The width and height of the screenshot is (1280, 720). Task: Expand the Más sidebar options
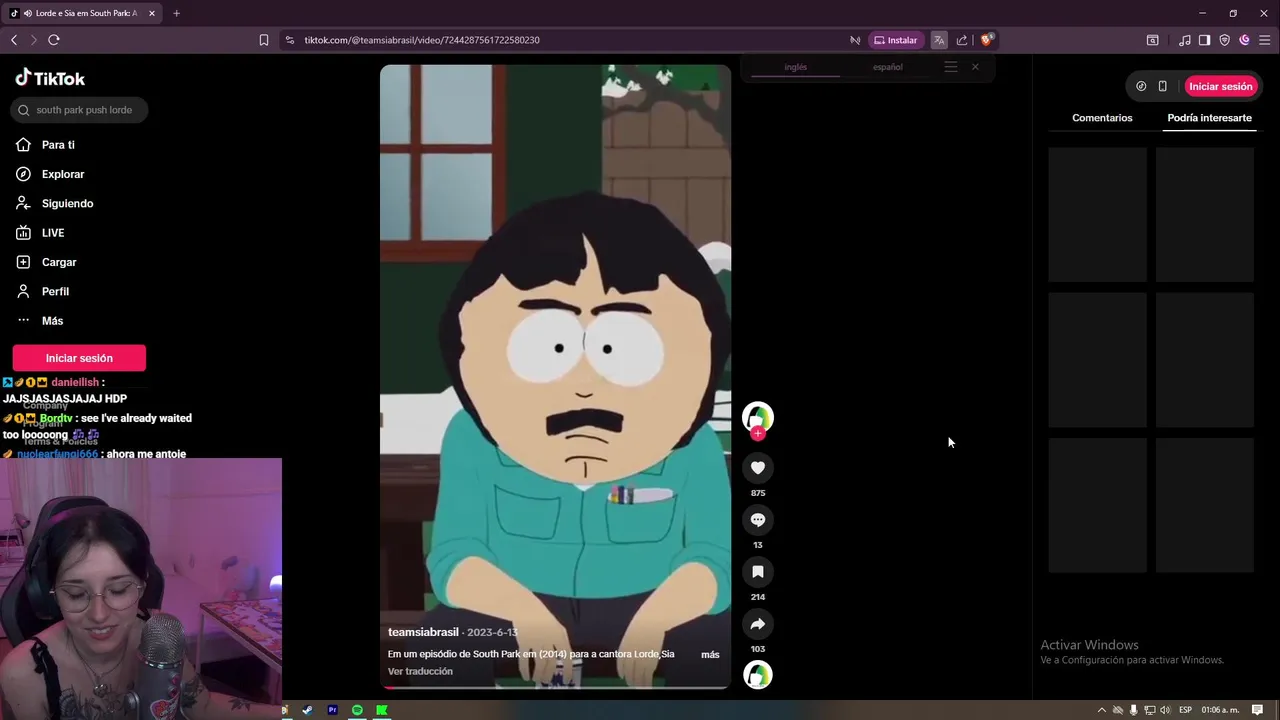pyautogui.click(x=52, y=321)
